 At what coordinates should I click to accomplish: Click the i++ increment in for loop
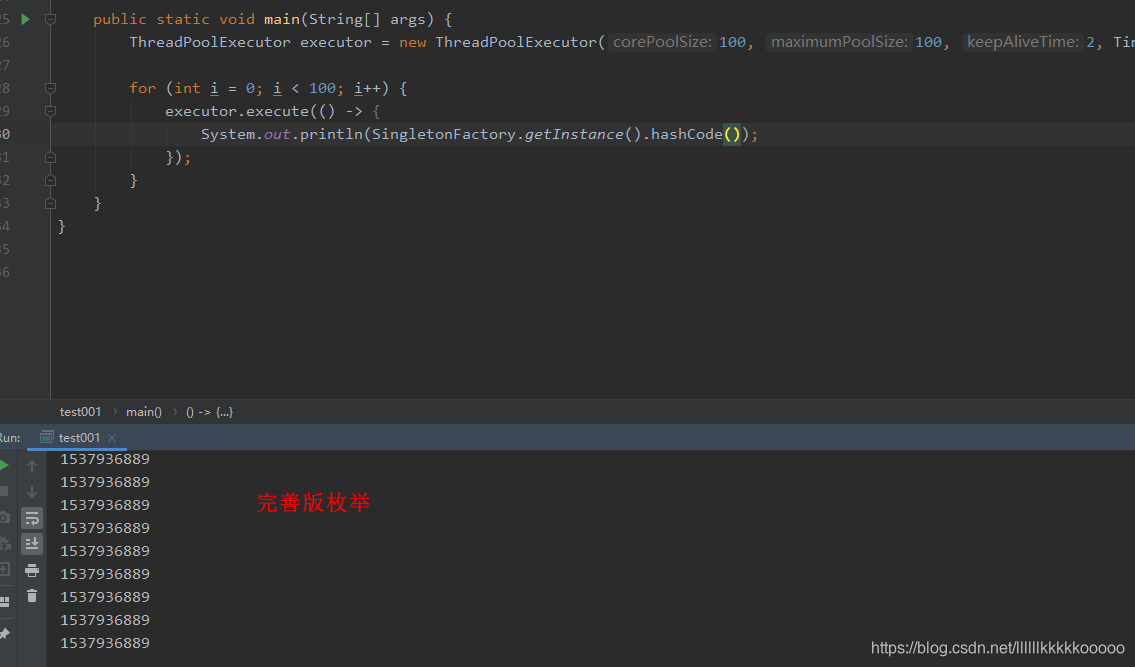pos(368,88)
